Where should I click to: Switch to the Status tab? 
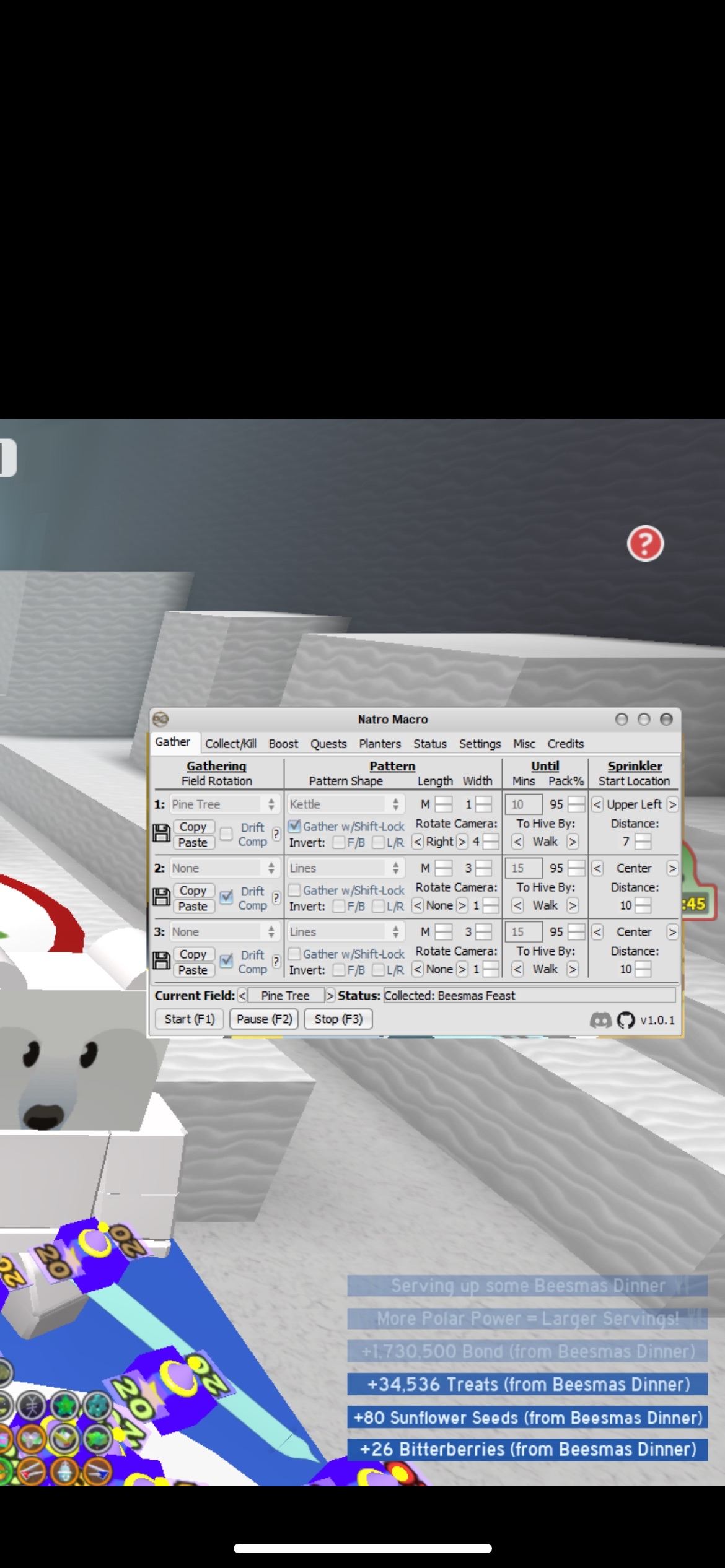(430, 744)
